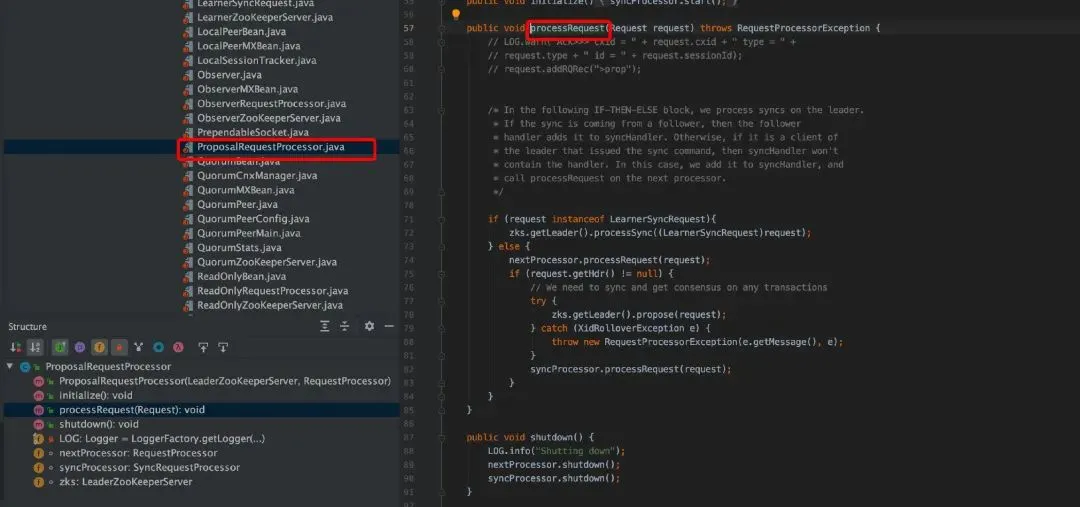This screenshot has width=1080, height=507.
Task: Toggle Show Properties purple p button
Action: click(x=79, y=347)
